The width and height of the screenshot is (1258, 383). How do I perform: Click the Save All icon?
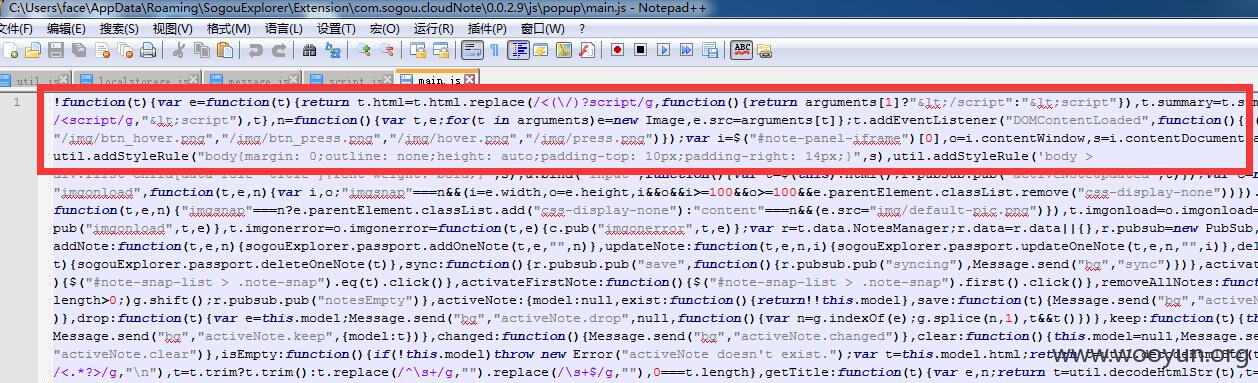pyautogui.click(x=79, y=50)
